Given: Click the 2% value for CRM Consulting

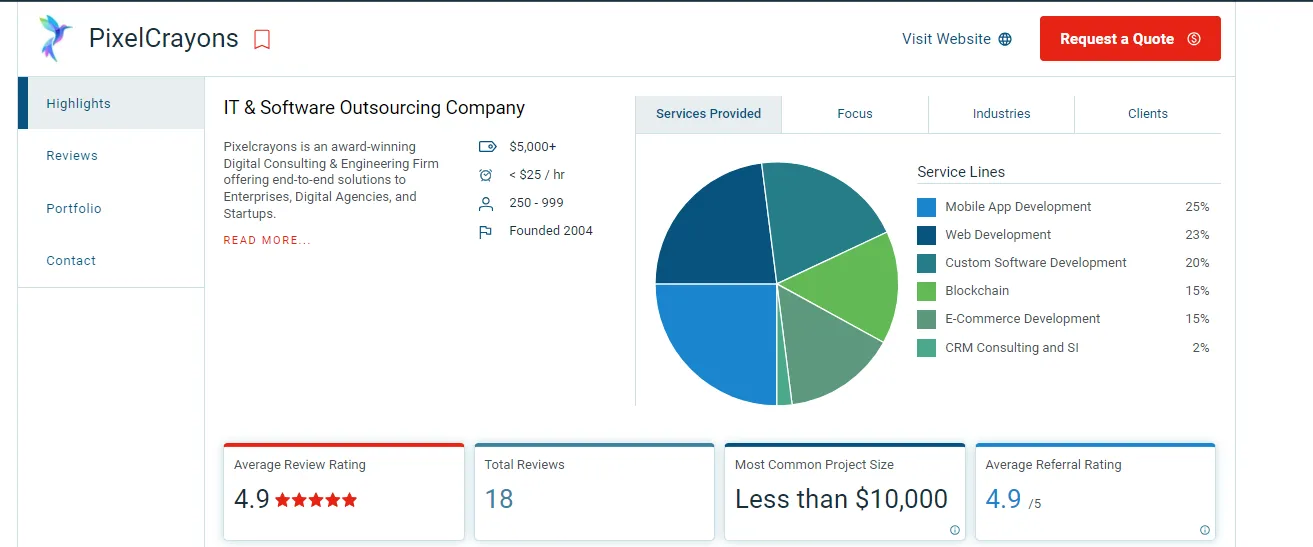Looking at the screenshot, I should [x=1201, y=348].
